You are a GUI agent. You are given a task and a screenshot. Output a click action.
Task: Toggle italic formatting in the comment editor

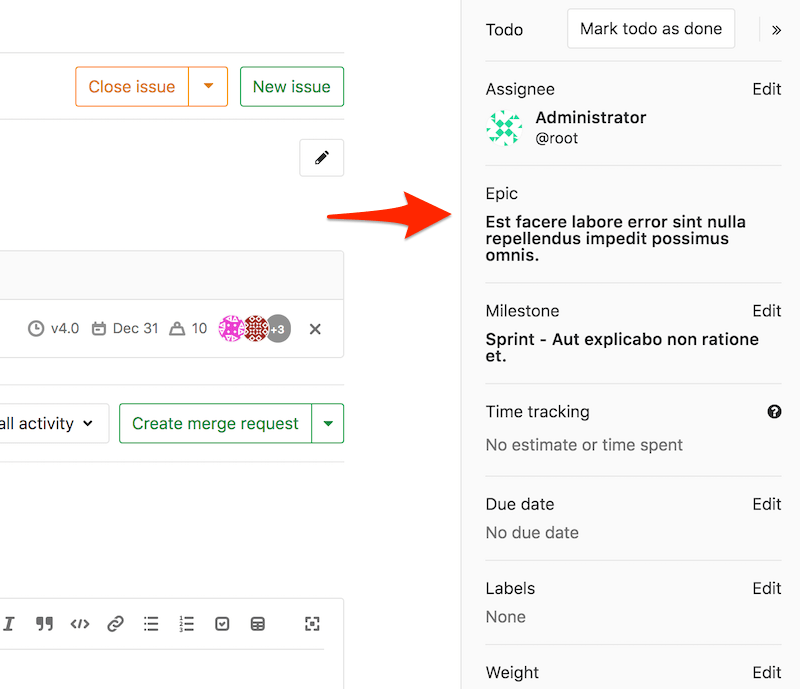[x=9, y=623]
